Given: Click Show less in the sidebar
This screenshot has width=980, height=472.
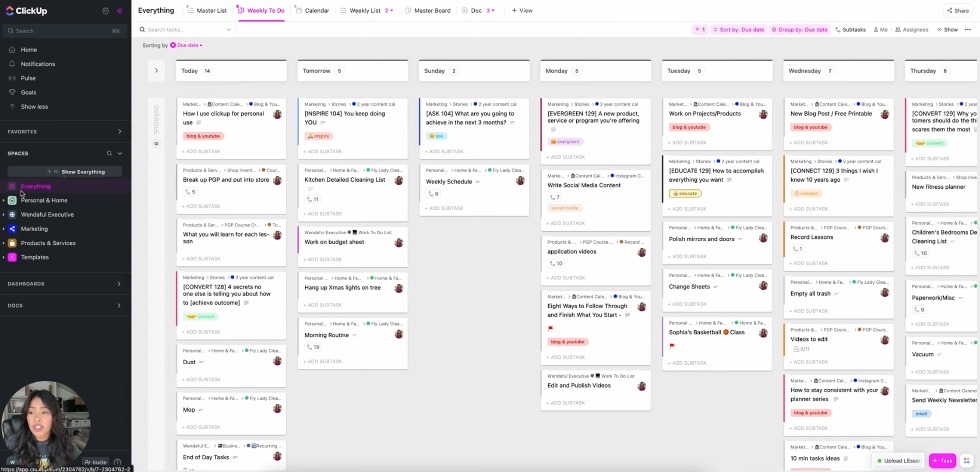Looking at the screenshot, I should point(34,107).
